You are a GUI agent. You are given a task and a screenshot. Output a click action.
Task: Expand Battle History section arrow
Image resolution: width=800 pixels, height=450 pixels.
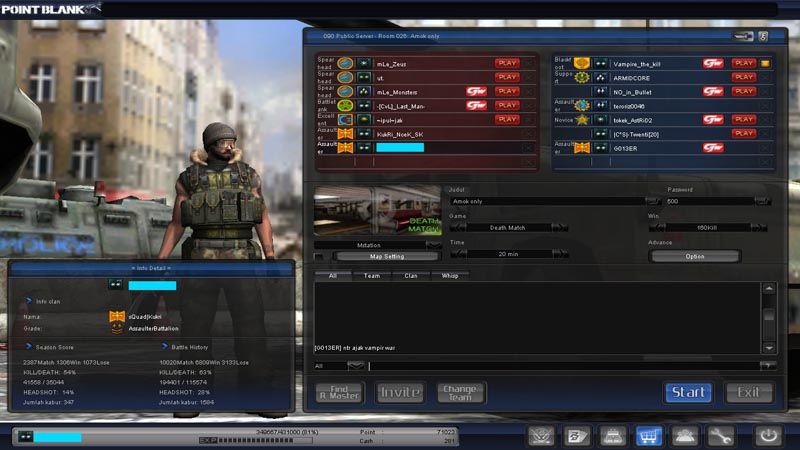164,346
